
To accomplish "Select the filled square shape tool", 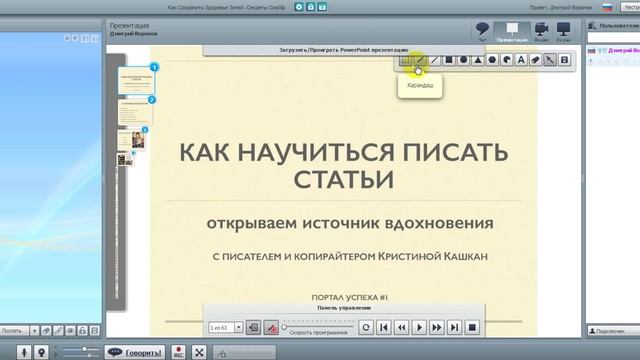I will tap(449, 60).
